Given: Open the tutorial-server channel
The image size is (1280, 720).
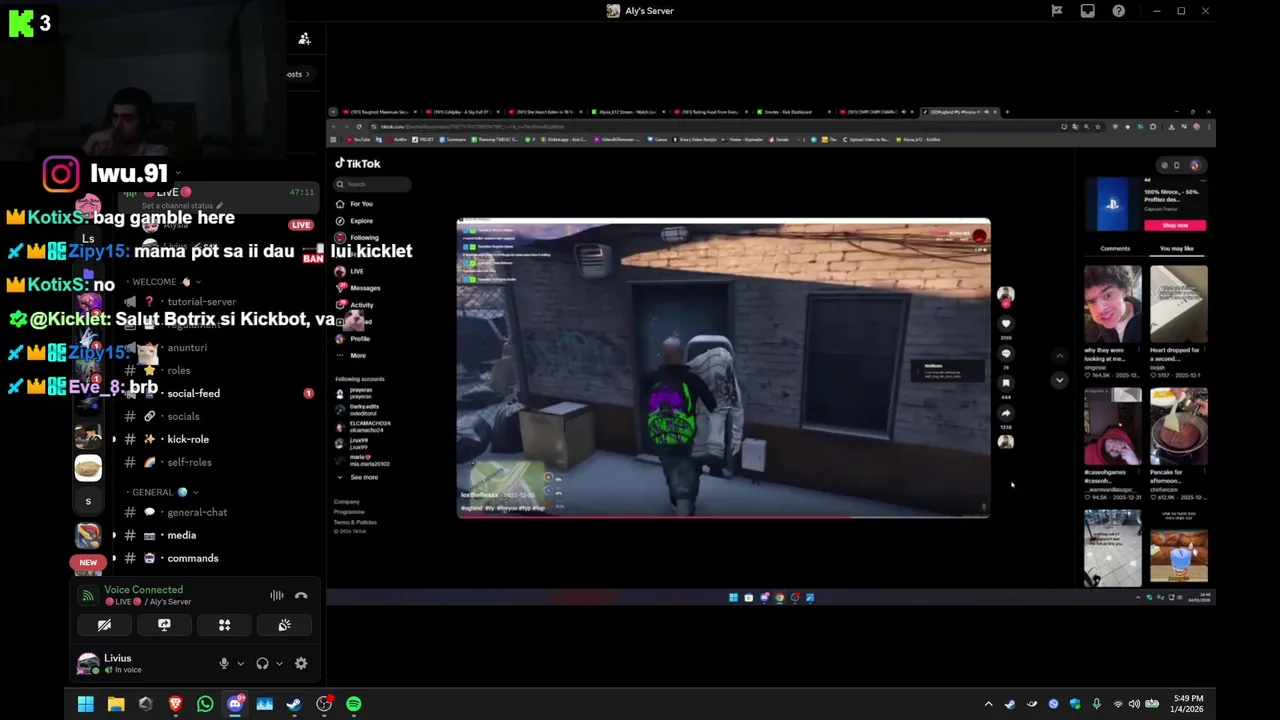Looking at the screenshot, I should click(x=201, y=301).
